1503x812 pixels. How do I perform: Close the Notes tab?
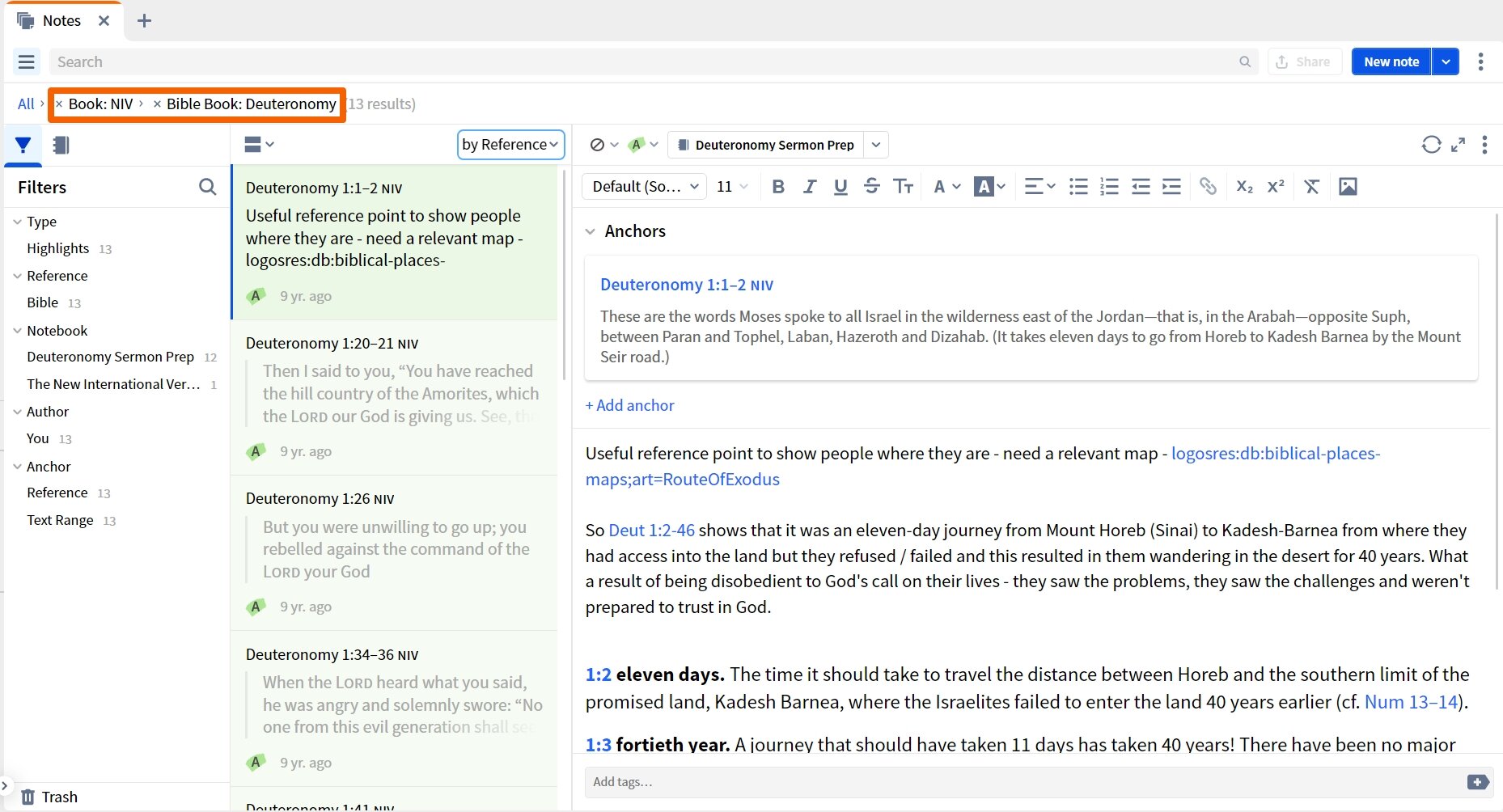104,20
